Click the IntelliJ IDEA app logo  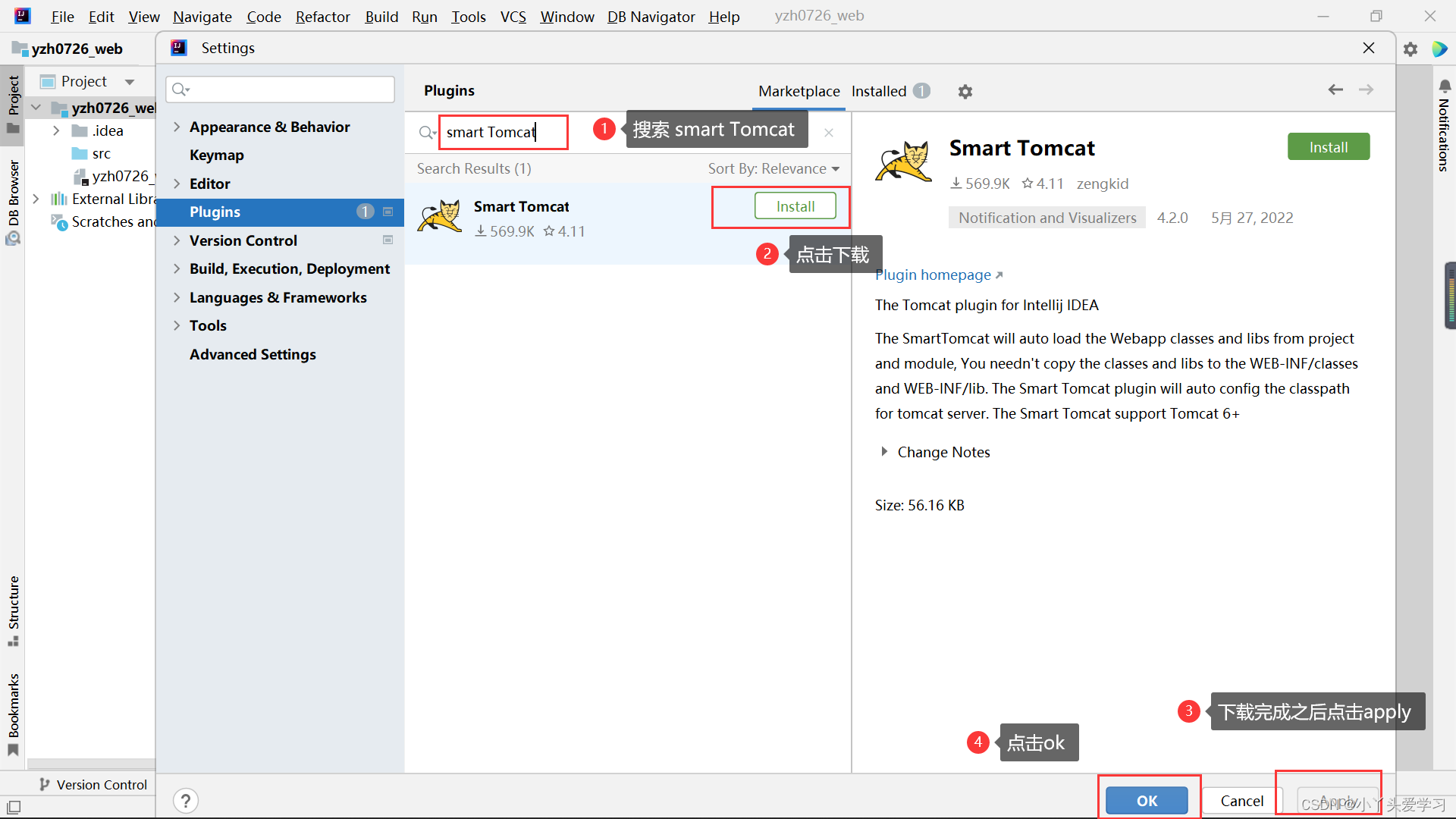click(x=23, y=15)
